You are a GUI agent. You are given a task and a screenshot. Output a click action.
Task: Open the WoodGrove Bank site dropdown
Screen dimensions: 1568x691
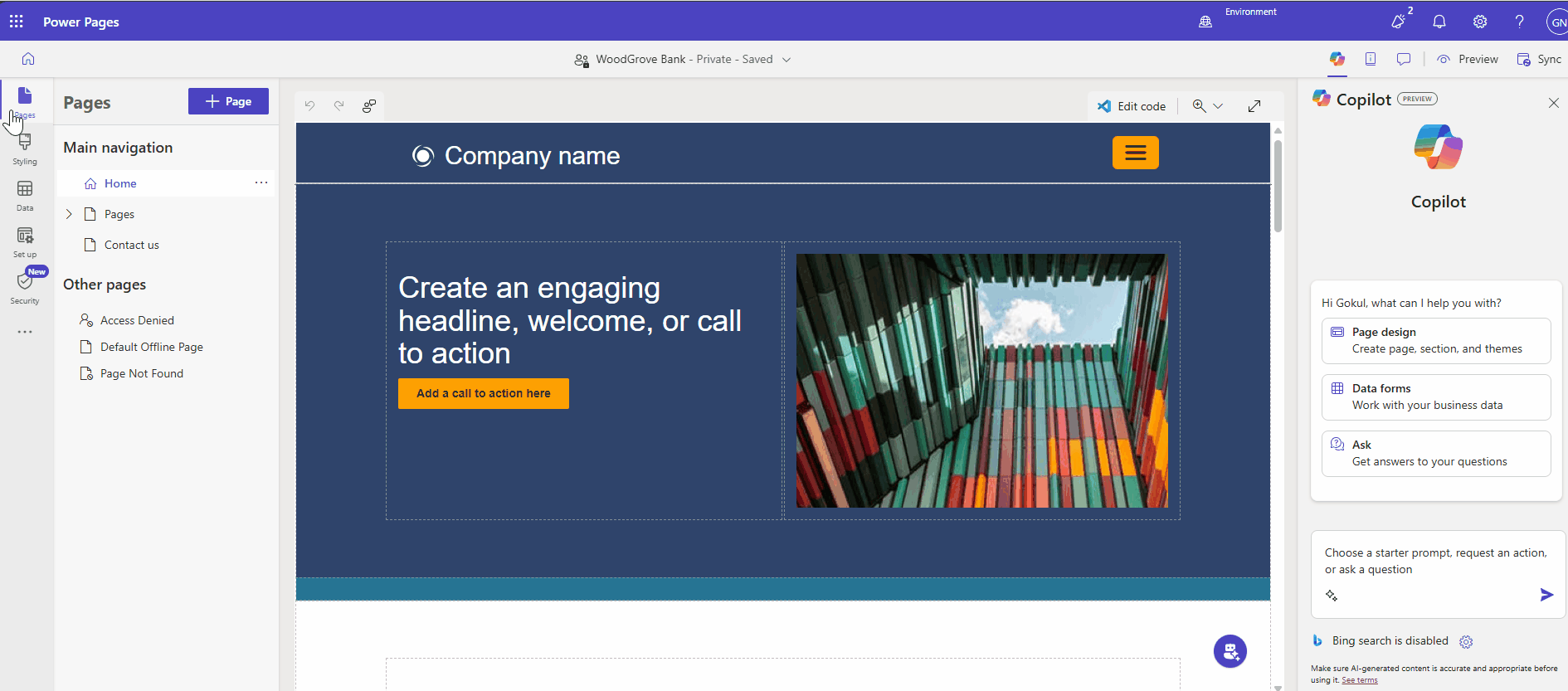(x=786, y=60)
